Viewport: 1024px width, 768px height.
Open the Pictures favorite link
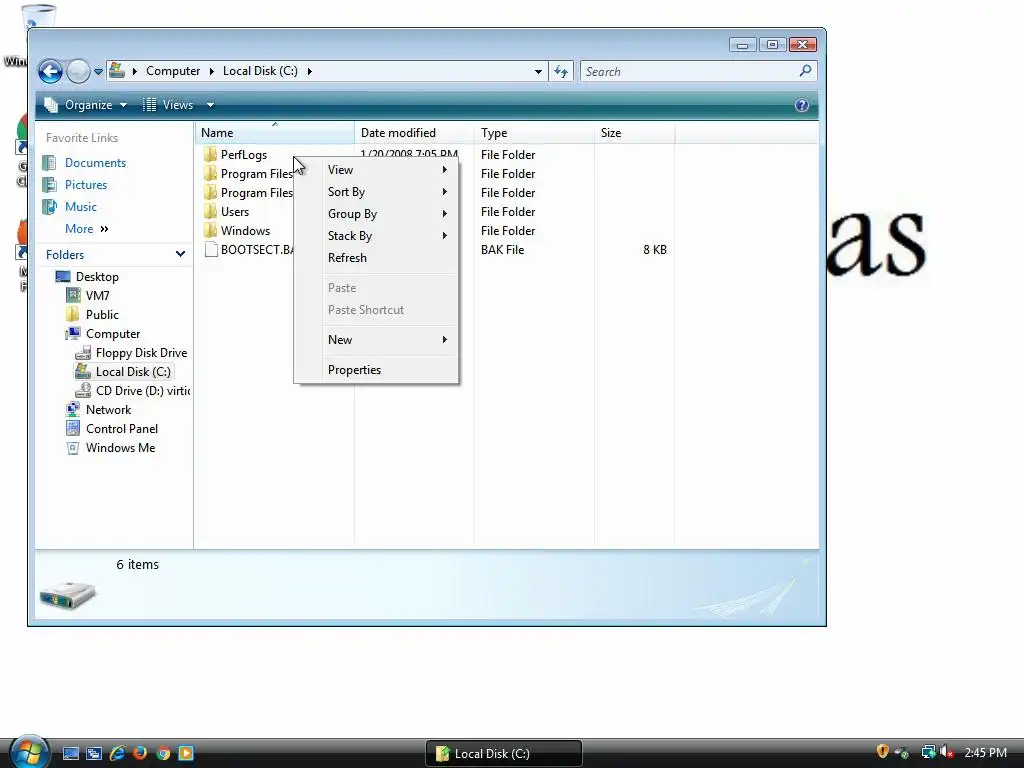[x=86, y=185]
